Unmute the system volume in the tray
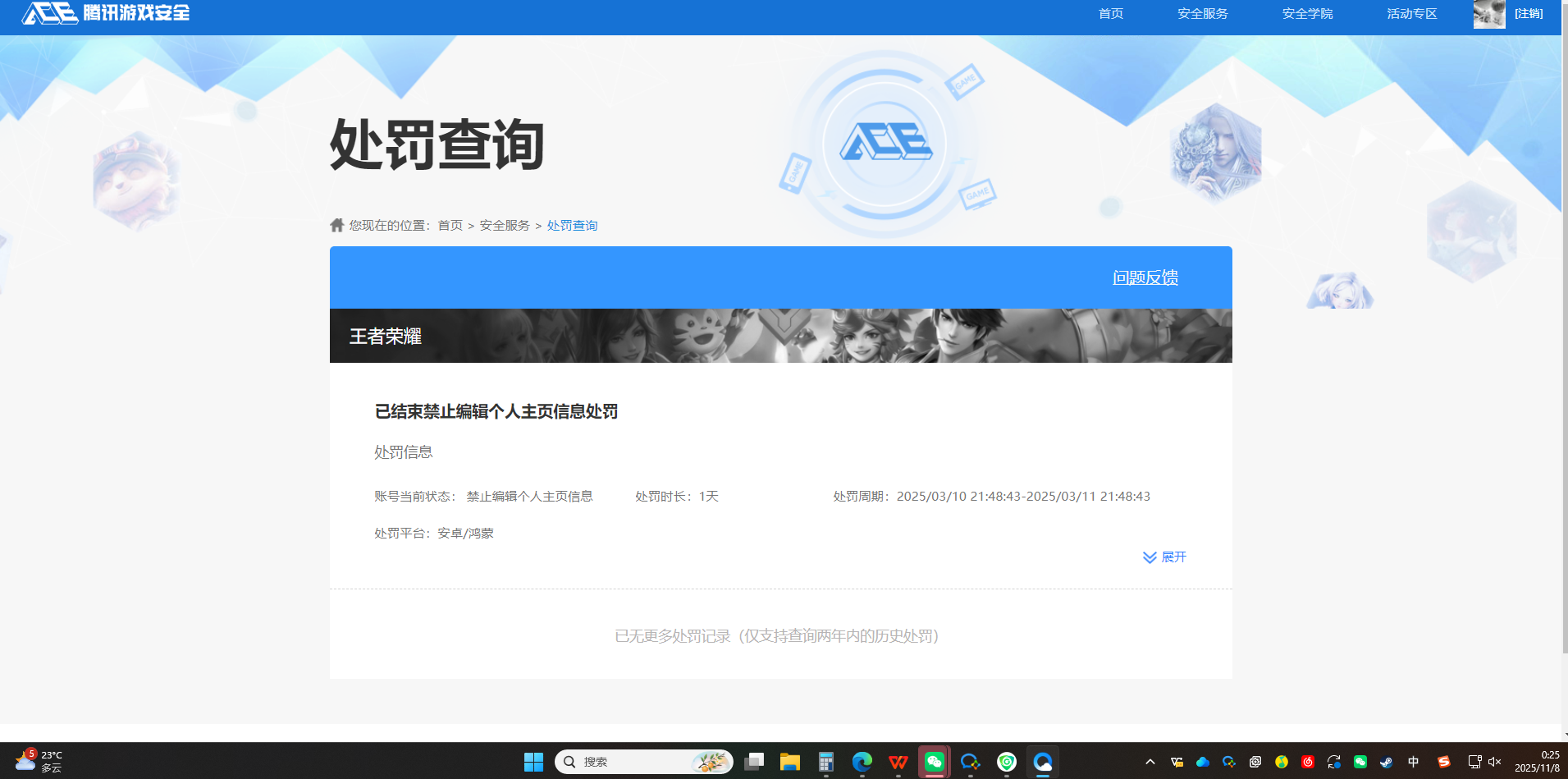Image resolution: width=1568 pixels, height=779 pixels. click(1496, 762)
